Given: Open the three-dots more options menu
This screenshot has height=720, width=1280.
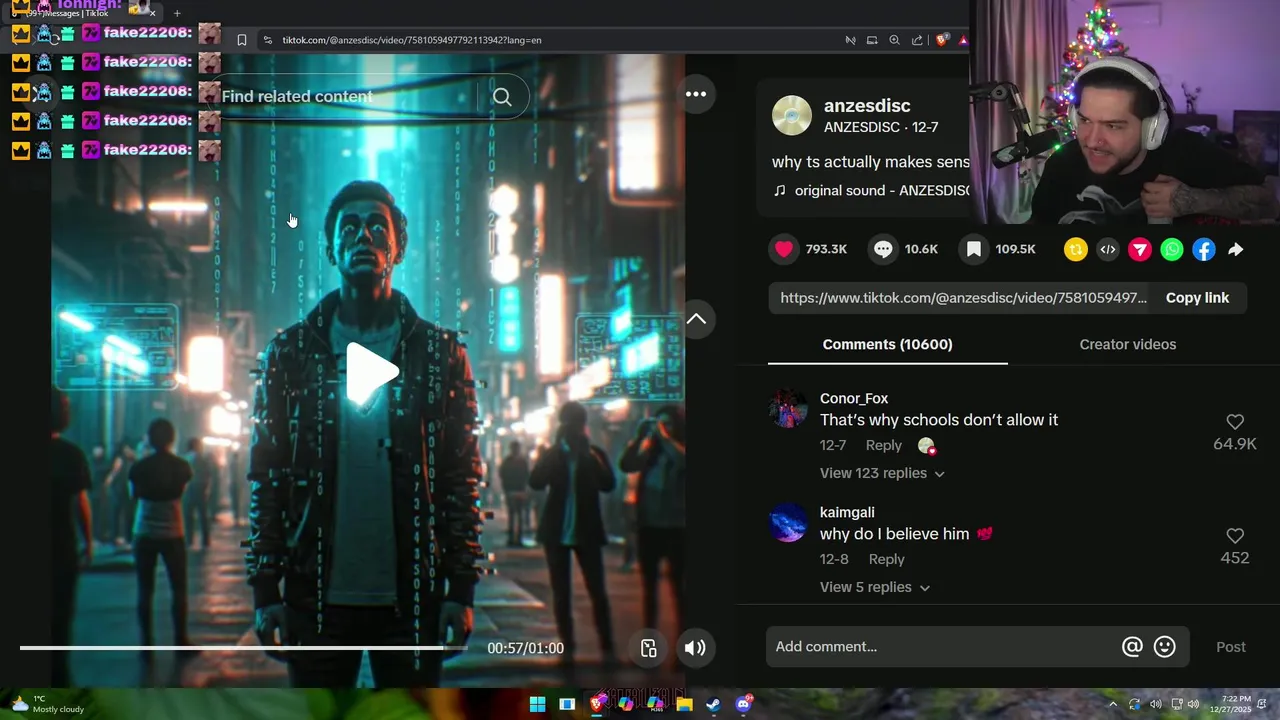Looking at the screenshot, I should [x=696, y=94].
